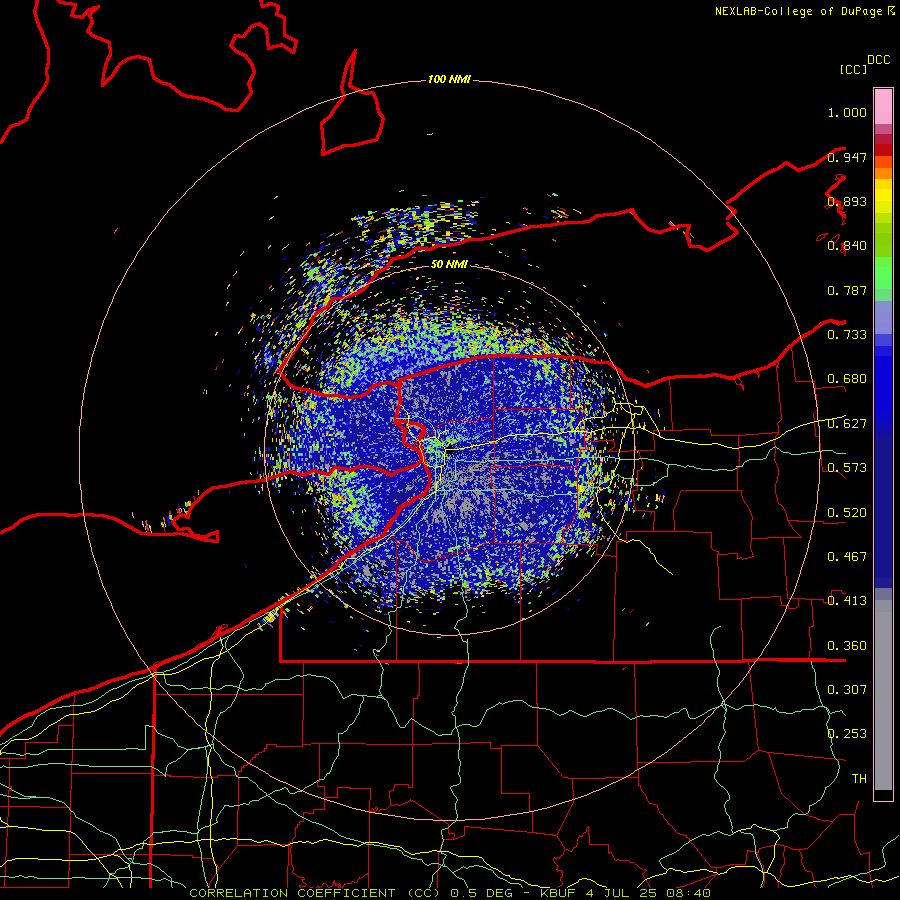Click the [CC] legend unit label

(853, 69)
